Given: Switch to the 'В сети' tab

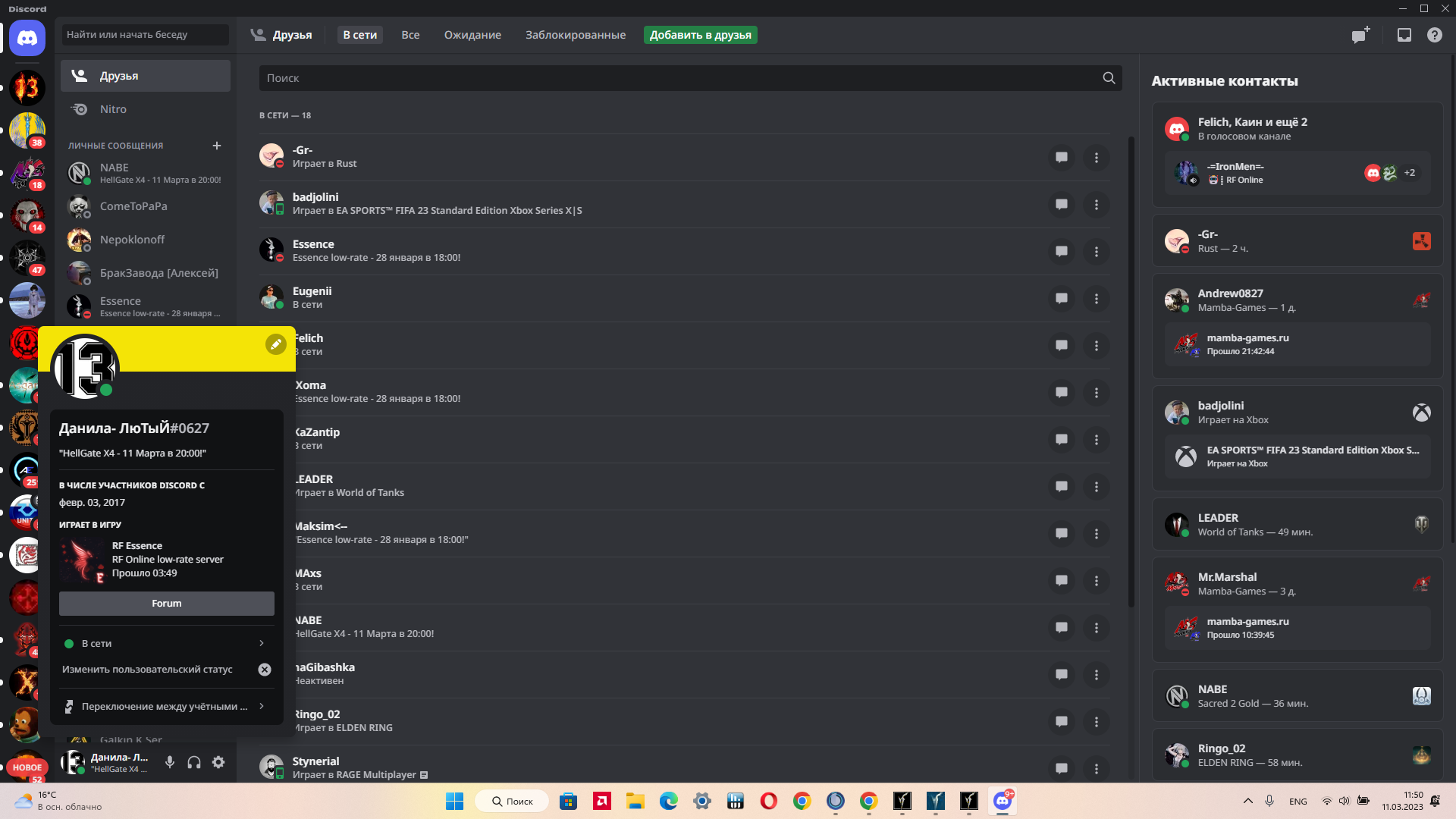Looking at the screenshot, I should pos(359,35).
